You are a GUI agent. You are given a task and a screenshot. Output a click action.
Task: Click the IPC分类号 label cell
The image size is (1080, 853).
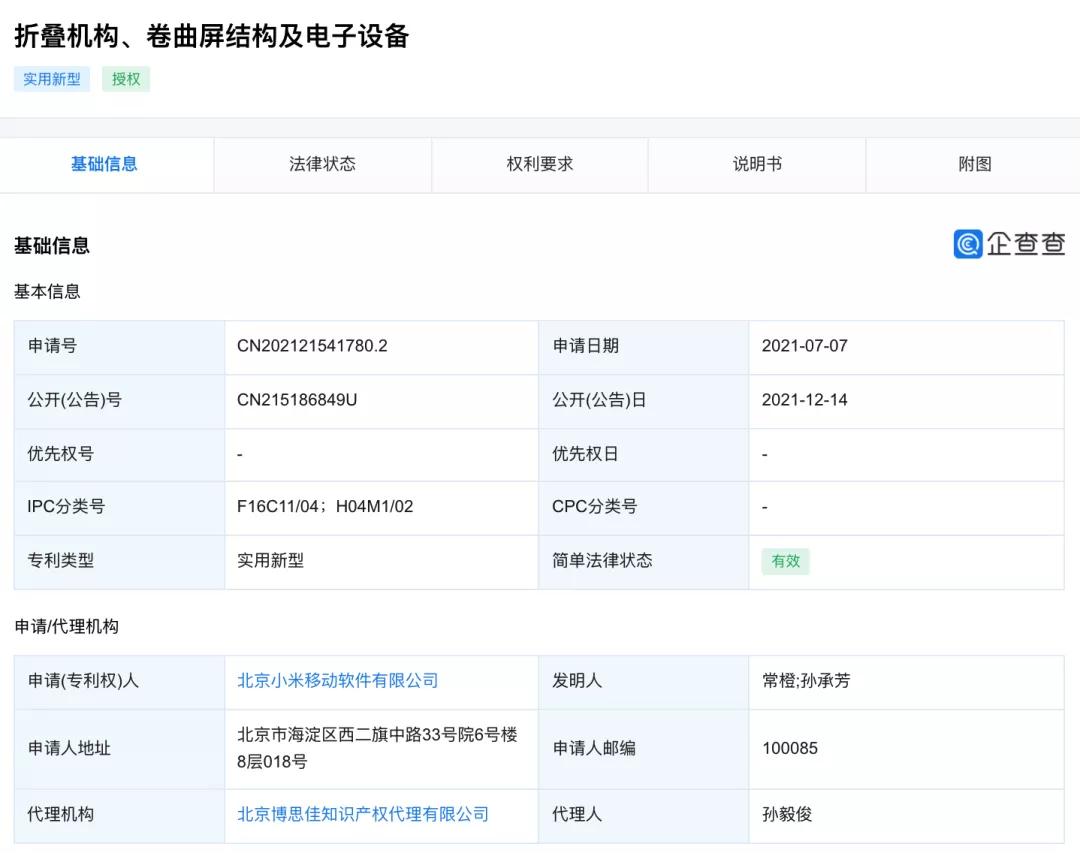[119, 506]
